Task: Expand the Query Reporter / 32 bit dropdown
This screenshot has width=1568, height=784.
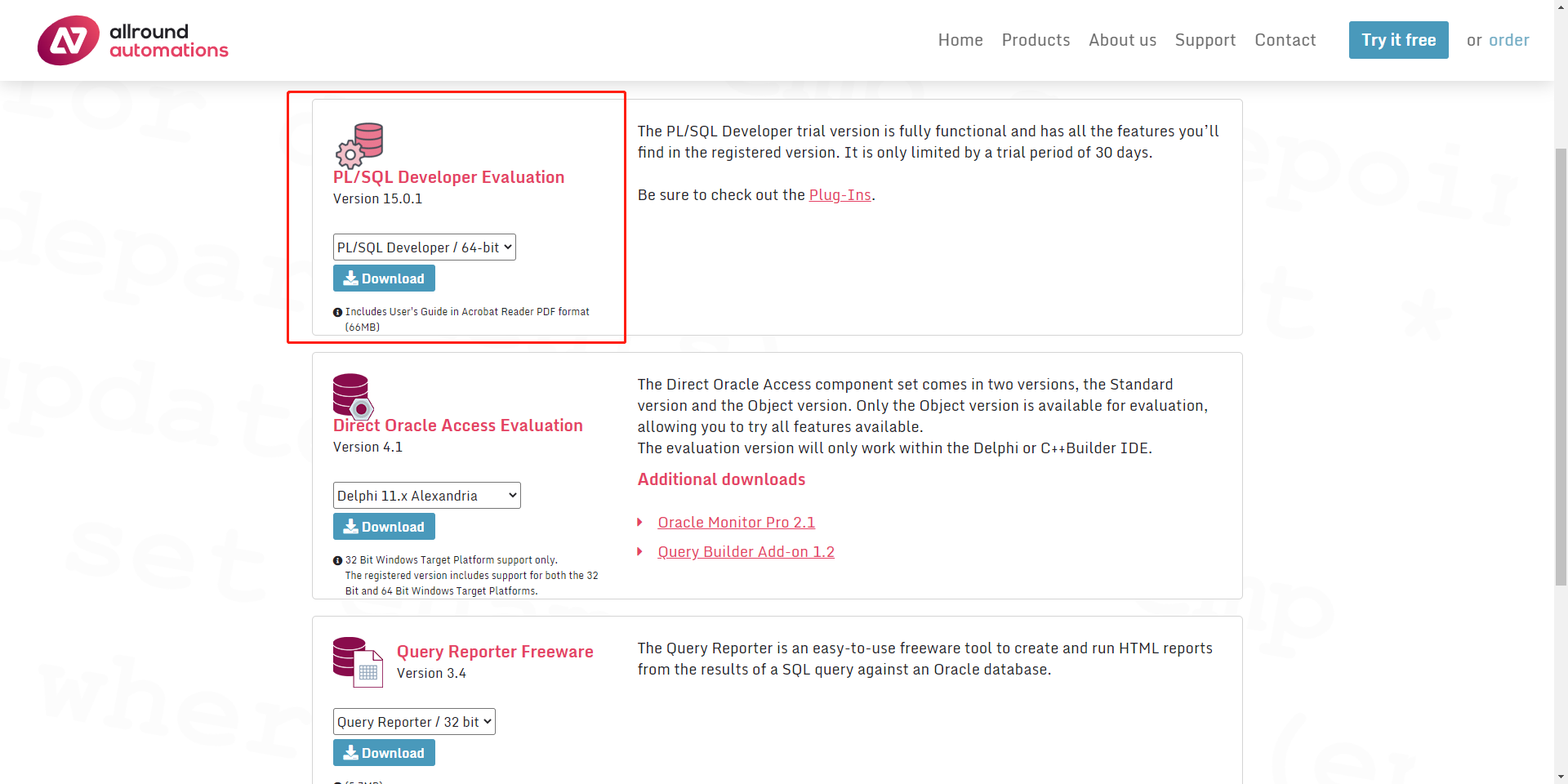Action: [x=414, y=722]
